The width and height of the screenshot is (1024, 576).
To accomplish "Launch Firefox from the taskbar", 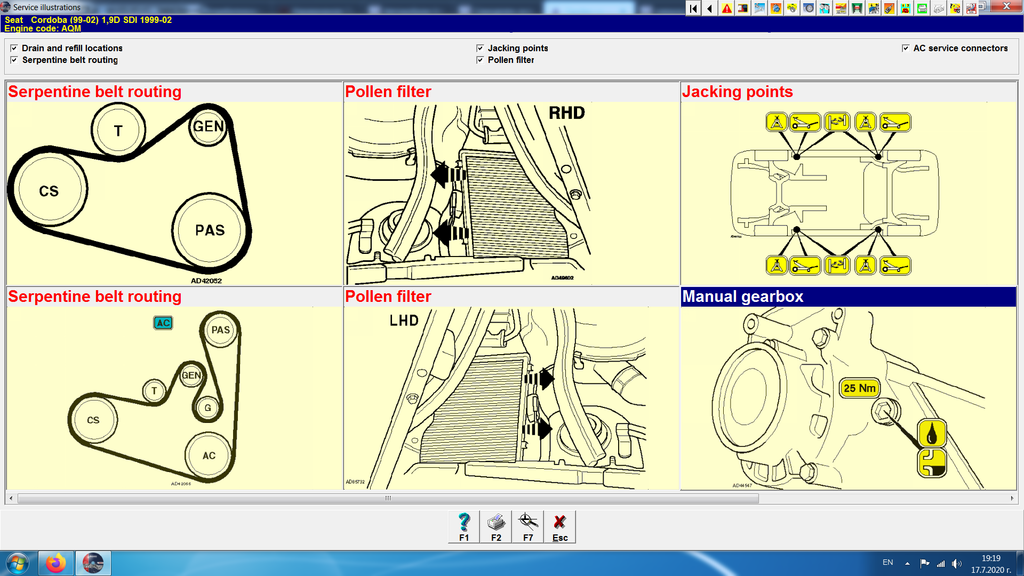I will [x=56, y=563].
